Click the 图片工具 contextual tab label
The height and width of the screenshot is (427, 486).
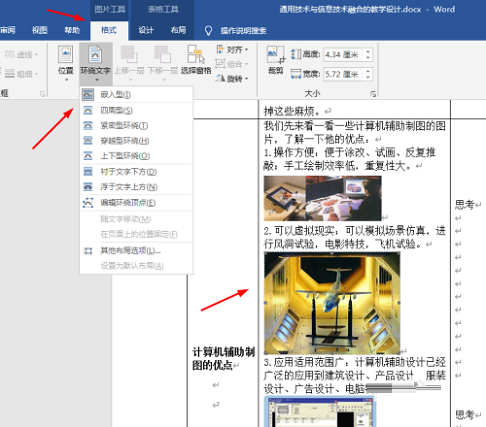(x=109, y=10)
